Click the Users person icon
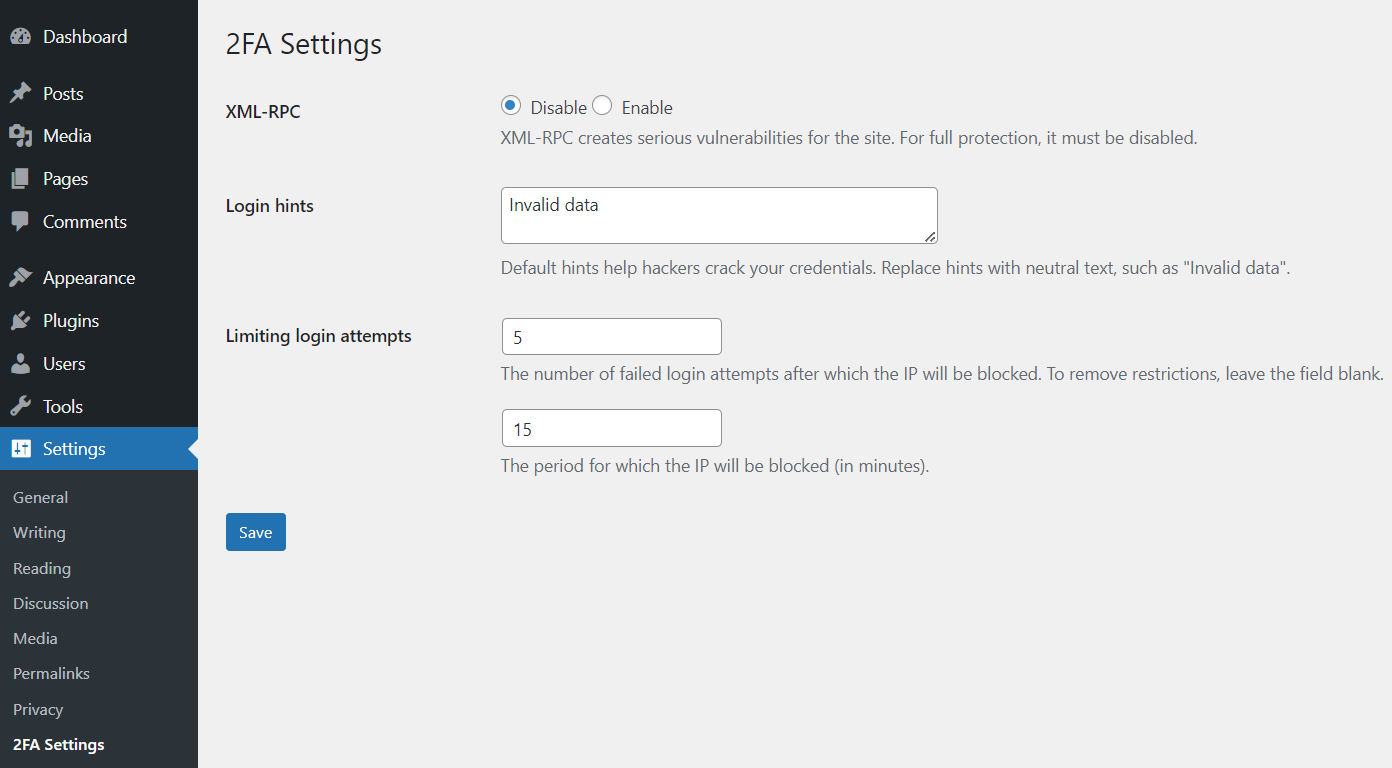This screenshot has width=1392, height=768. 21,364
